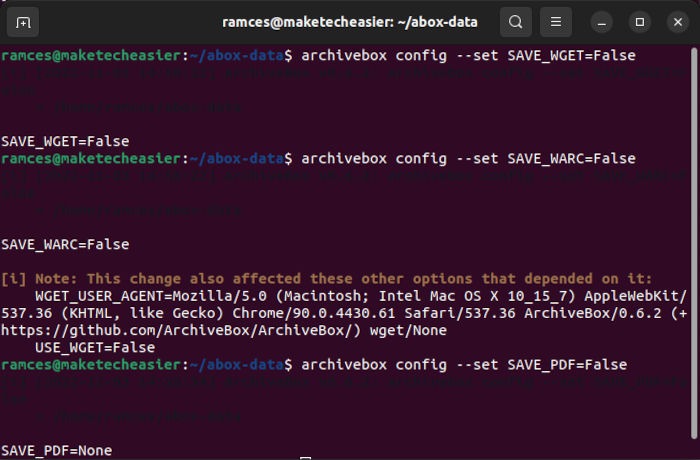Click the WGET_USER_AGENT=Mozilla/5.0 line

(x=361, y=296)
